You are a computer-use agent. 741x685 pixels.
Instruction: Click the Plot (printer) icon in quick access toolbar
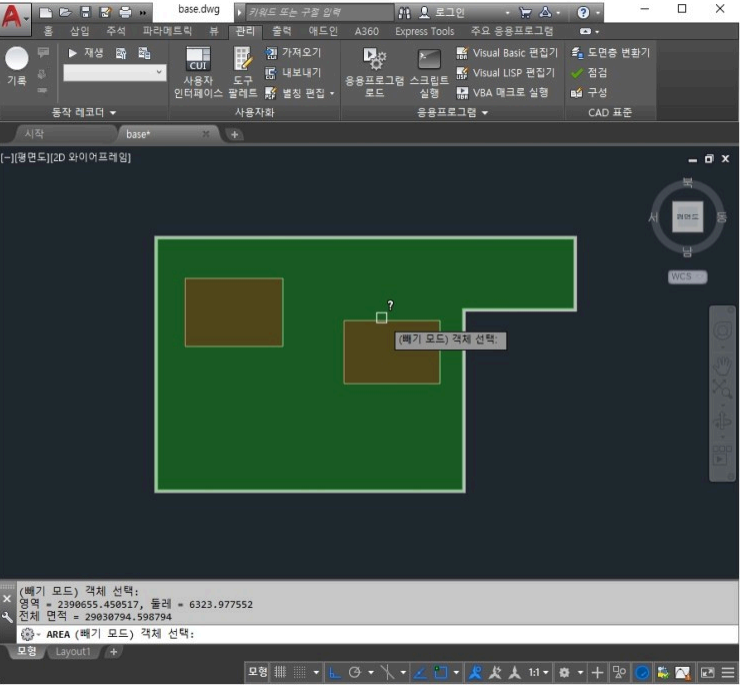pyautogui.click(x=125, y=12)
